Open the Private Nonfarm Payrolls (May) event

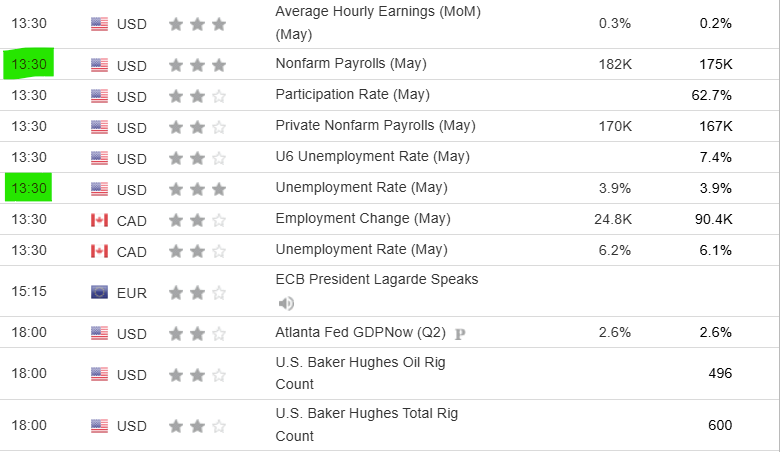click(376, 125)
